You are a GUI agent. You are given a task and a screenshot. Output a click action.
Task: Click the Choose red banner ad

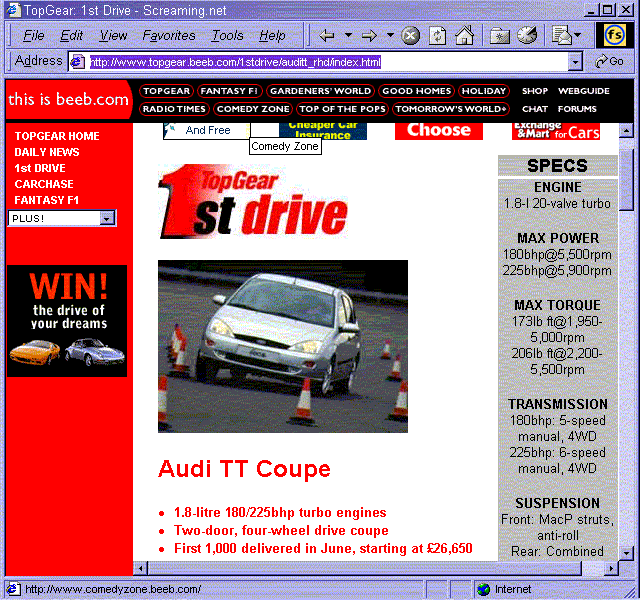click(x=439, y=131)
